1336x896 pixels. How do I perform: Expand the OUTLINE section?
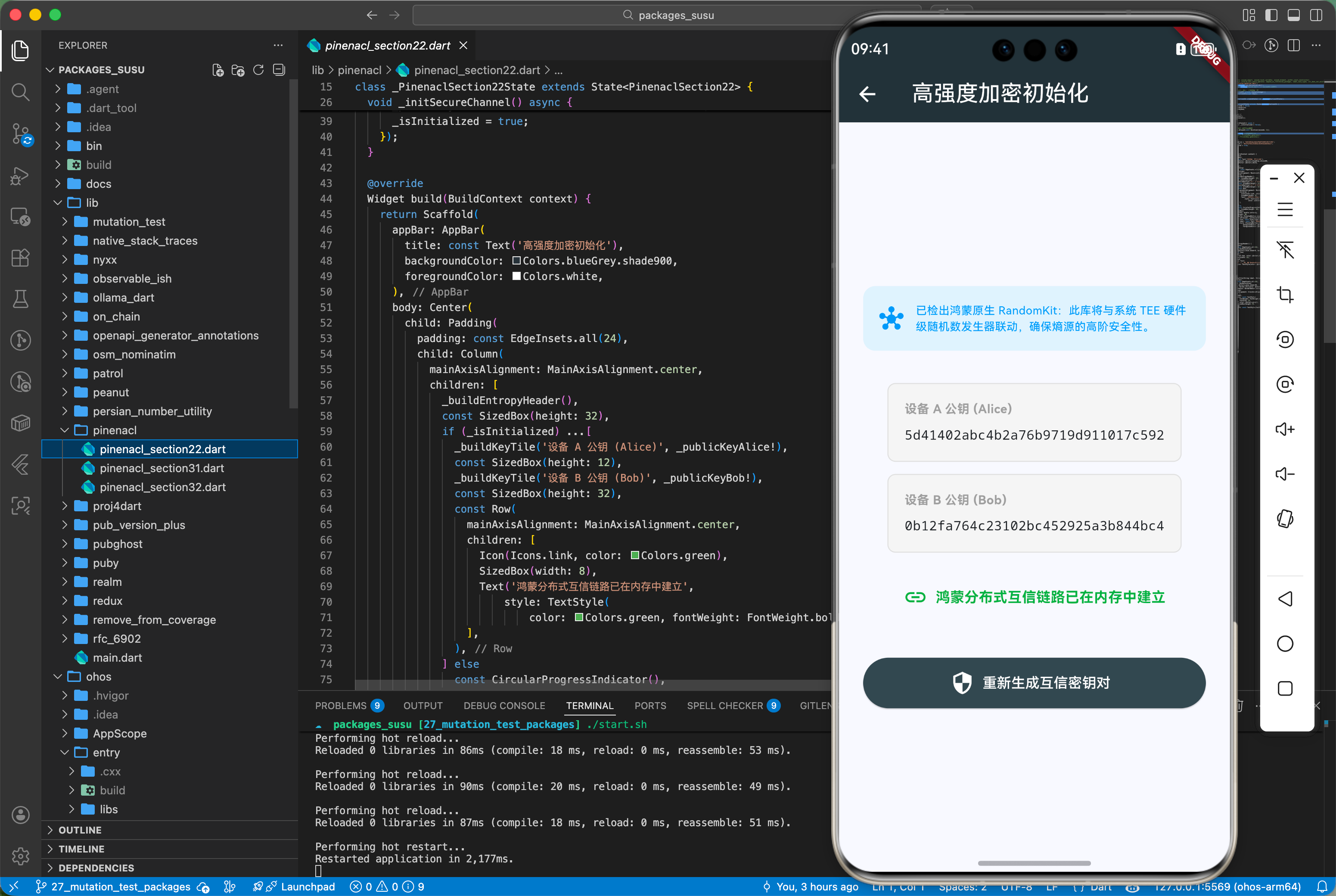point(80,830)
